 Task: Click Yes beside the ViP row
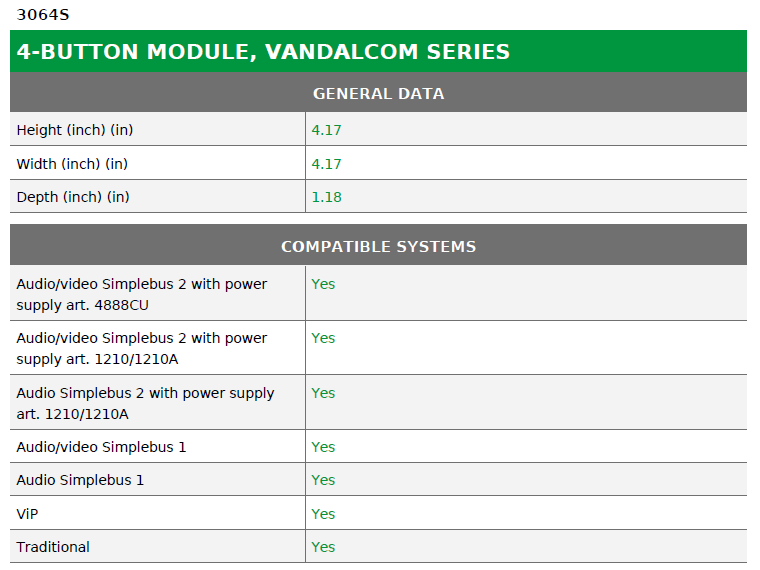tap(323, 514)
